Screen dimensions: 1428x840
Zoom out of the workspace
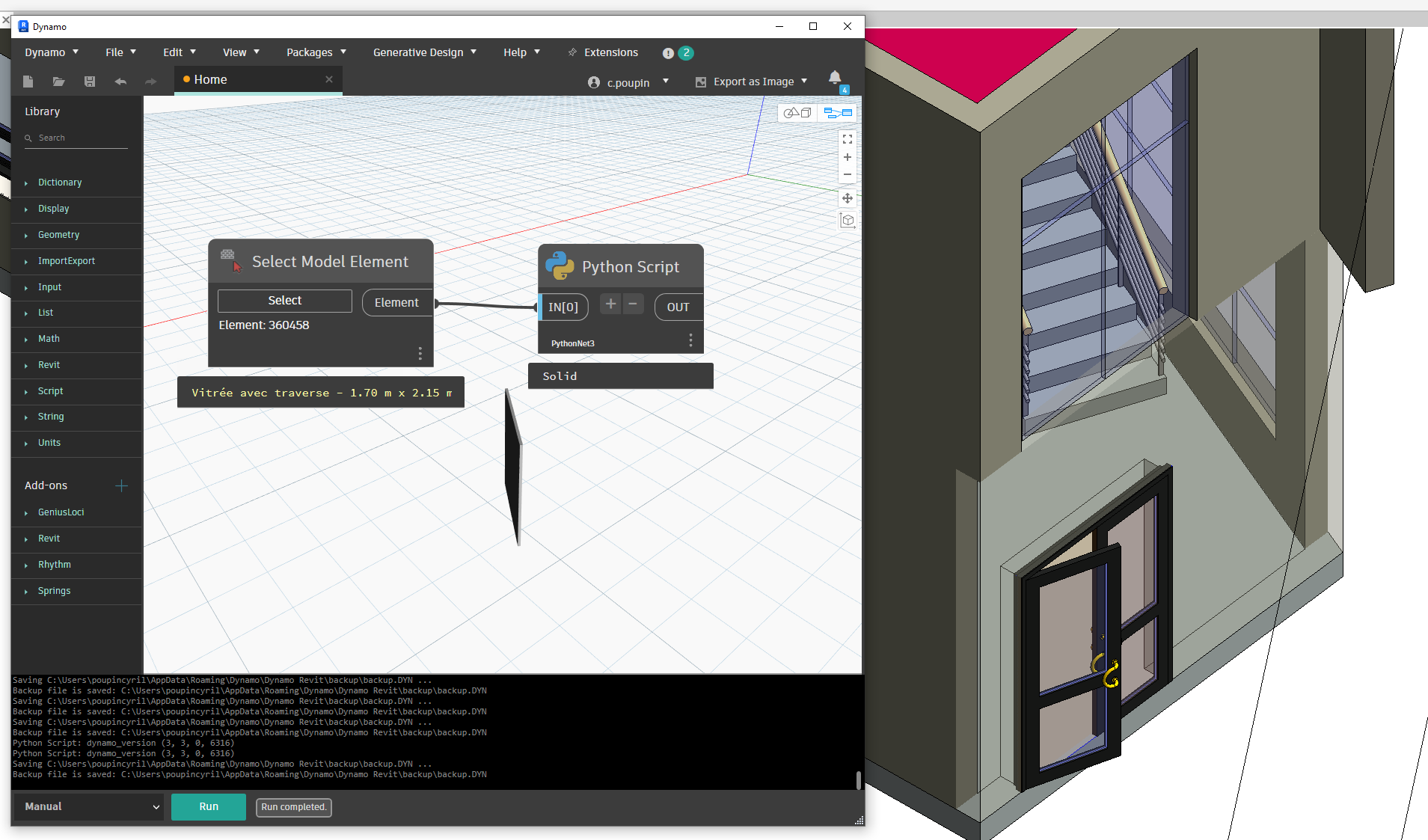tap(848, 174)
